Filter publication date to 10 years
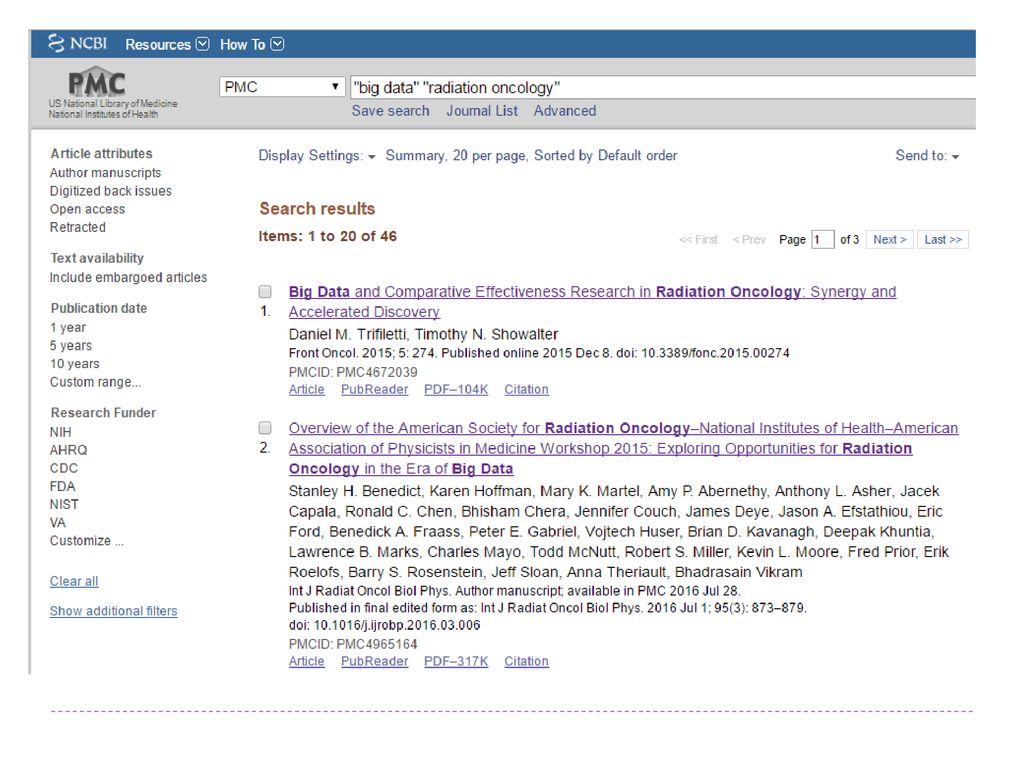This screenshot has width=1024, height=768. 75,364
